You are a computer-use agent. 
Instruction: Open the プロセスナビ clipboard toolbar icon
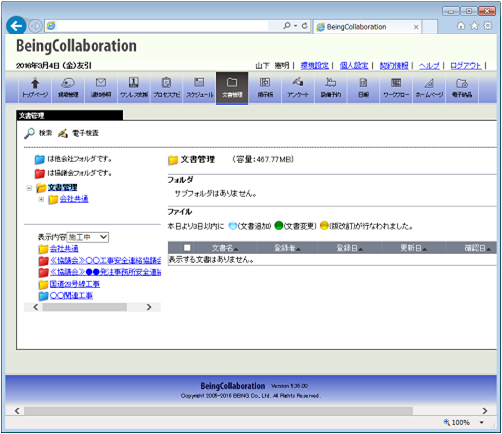(166, 87)
